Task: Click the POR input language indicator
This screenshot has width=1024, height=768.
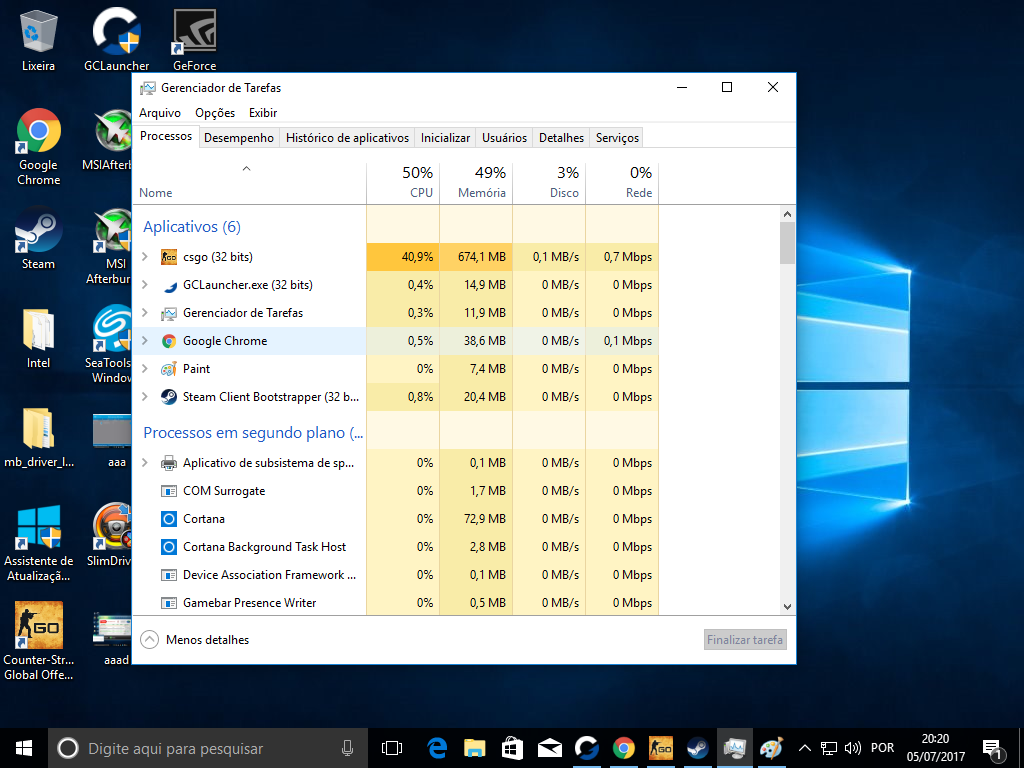Action: (882, 748)
